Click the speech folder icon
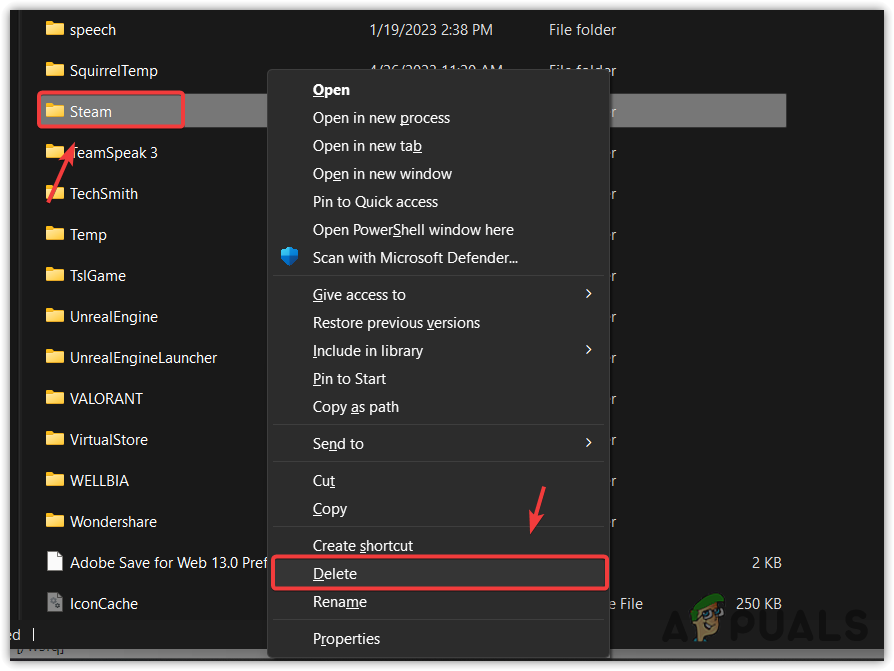 pos(55,29)
